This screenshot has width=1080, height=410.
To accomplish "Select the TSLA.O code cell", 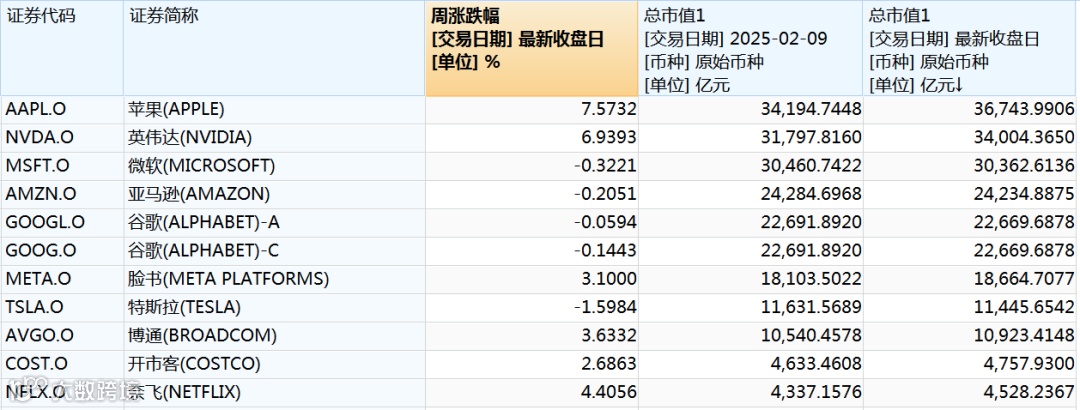I will click(62, 307).
